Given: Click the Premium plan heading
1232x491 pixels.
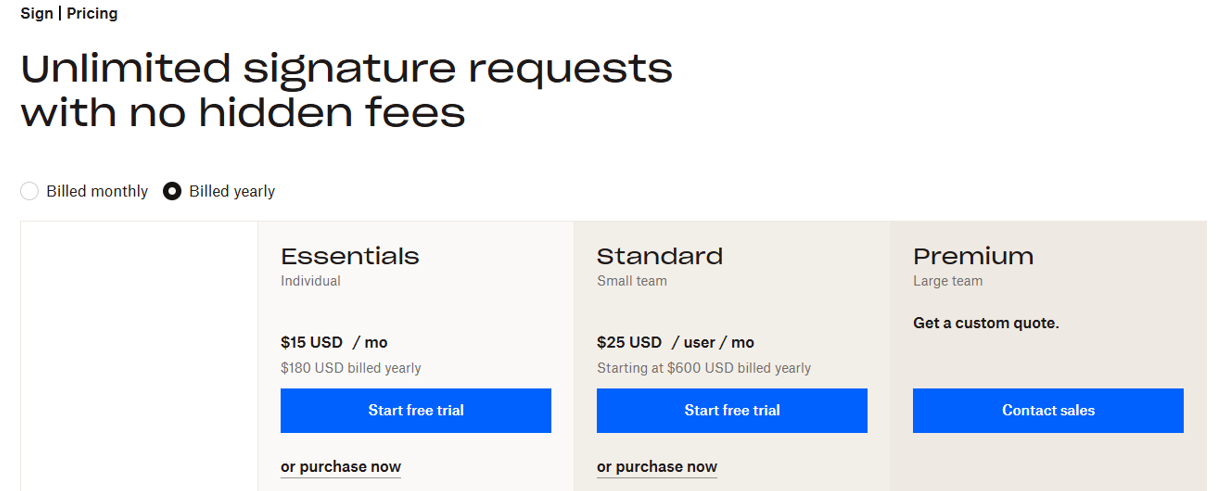Looking at the screenshot, I should point(973,256).
